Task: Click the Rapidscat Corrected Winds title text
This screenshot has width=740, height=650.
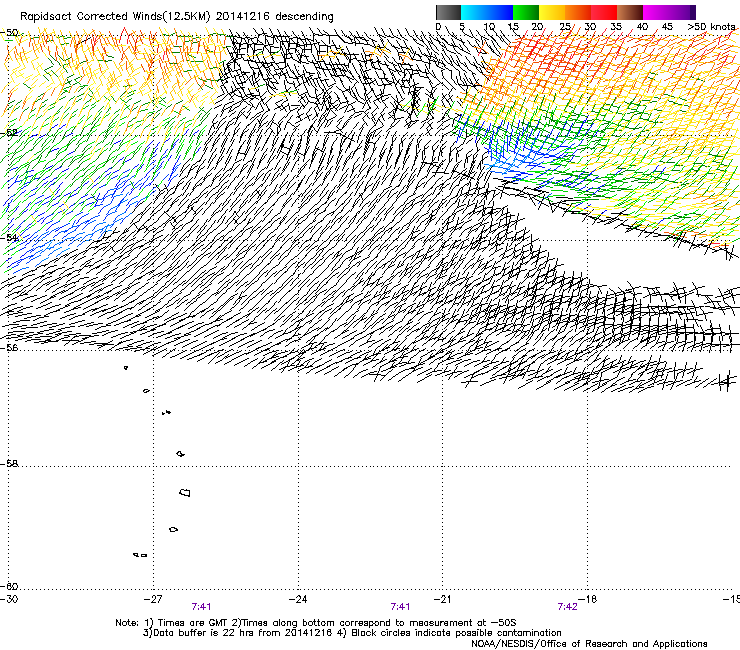Action: 177,17
